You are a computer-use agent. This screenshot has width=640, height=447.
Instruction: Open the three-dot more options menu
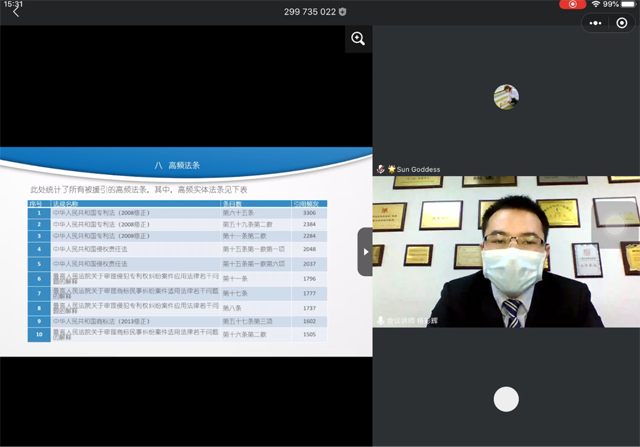click(596, 23)
